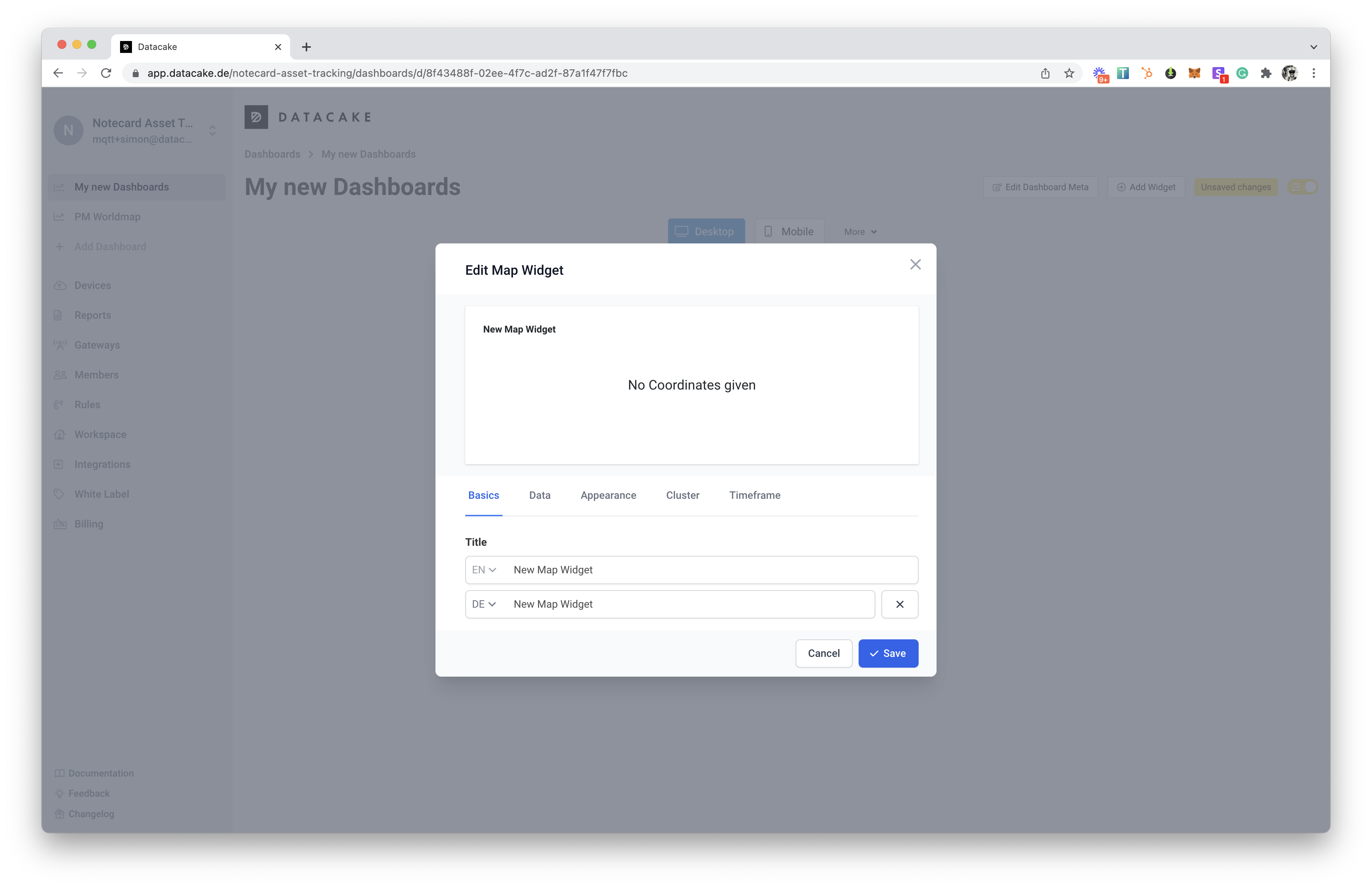Click the Rules sidebar icon
The height and width of the screenshot is (888, 1372).
[59, 404]
